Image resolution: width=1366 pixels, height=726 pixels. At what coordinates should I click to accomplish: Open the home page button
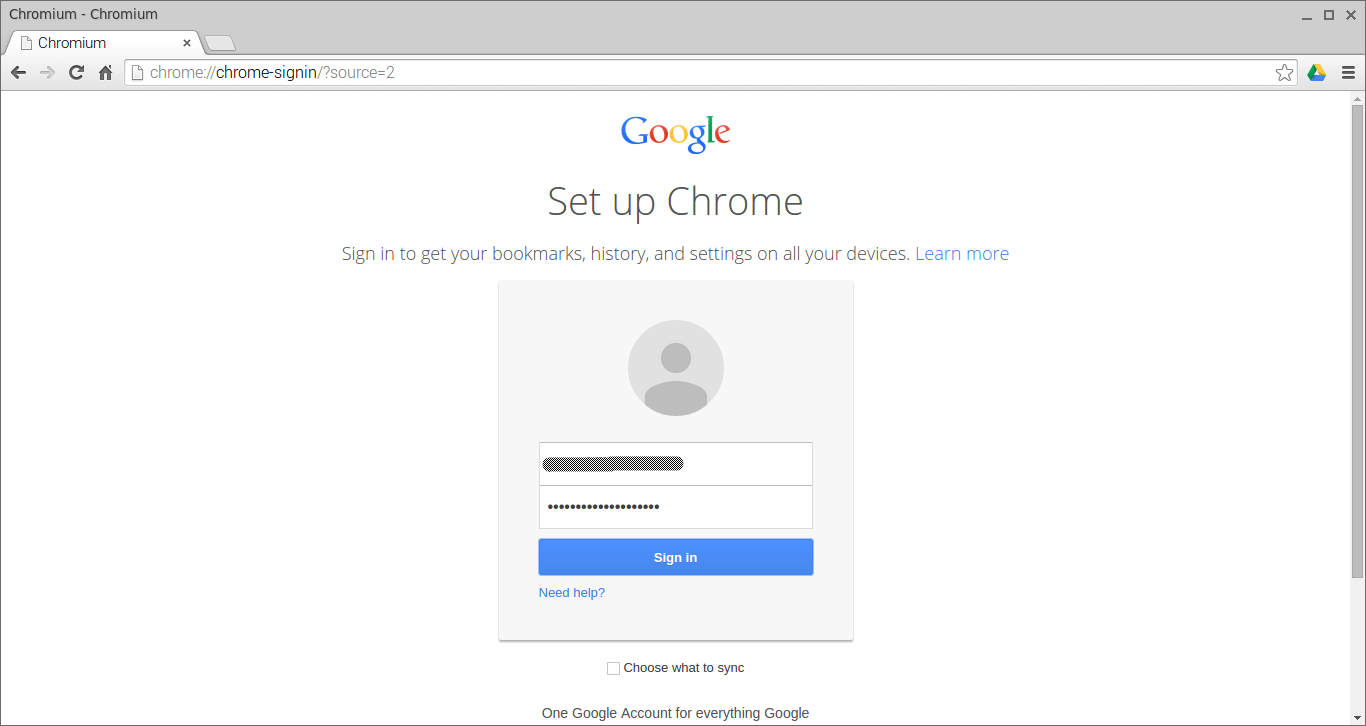(x=105, y=72)
